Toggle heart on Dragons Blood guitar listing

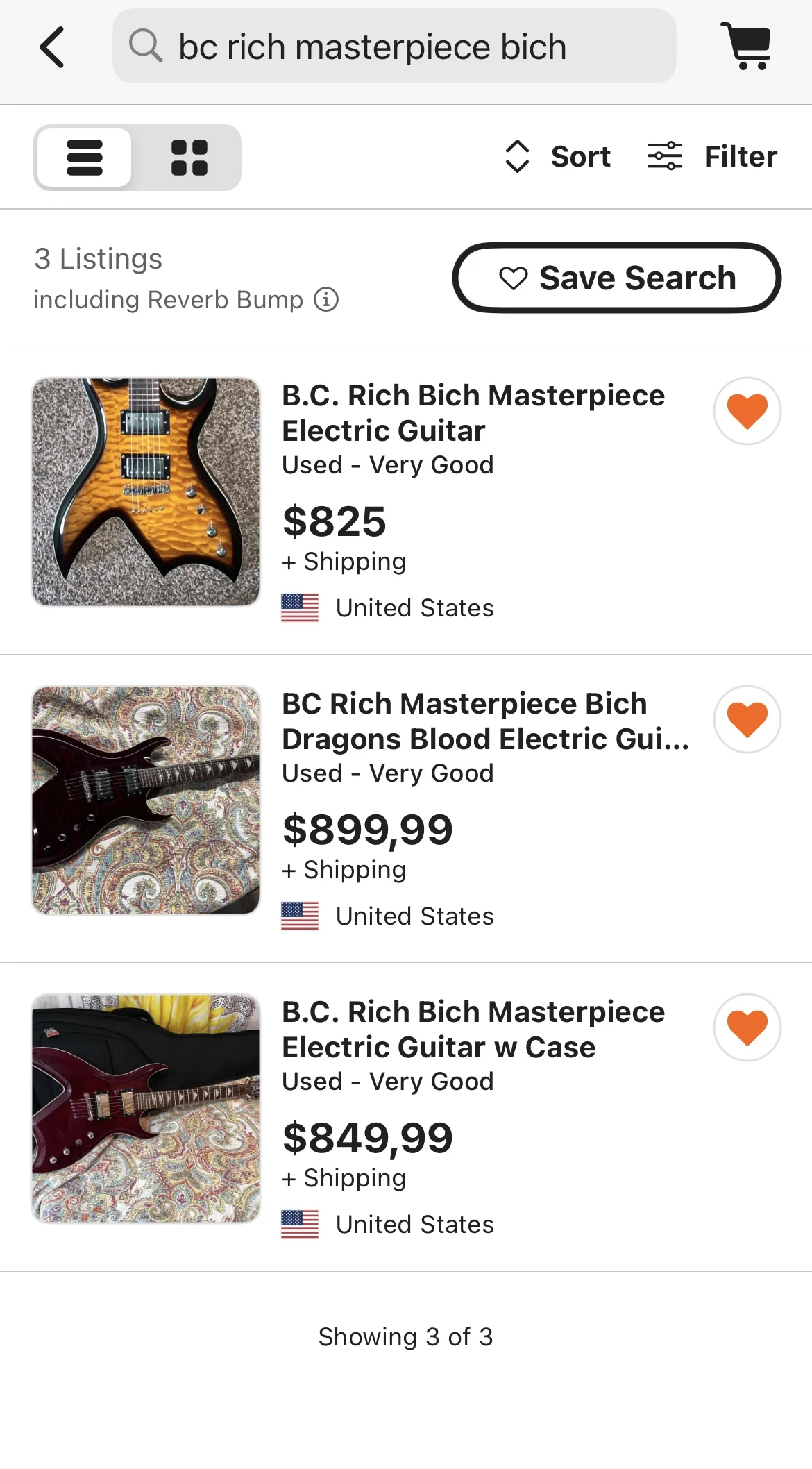[x=747, y=719]
